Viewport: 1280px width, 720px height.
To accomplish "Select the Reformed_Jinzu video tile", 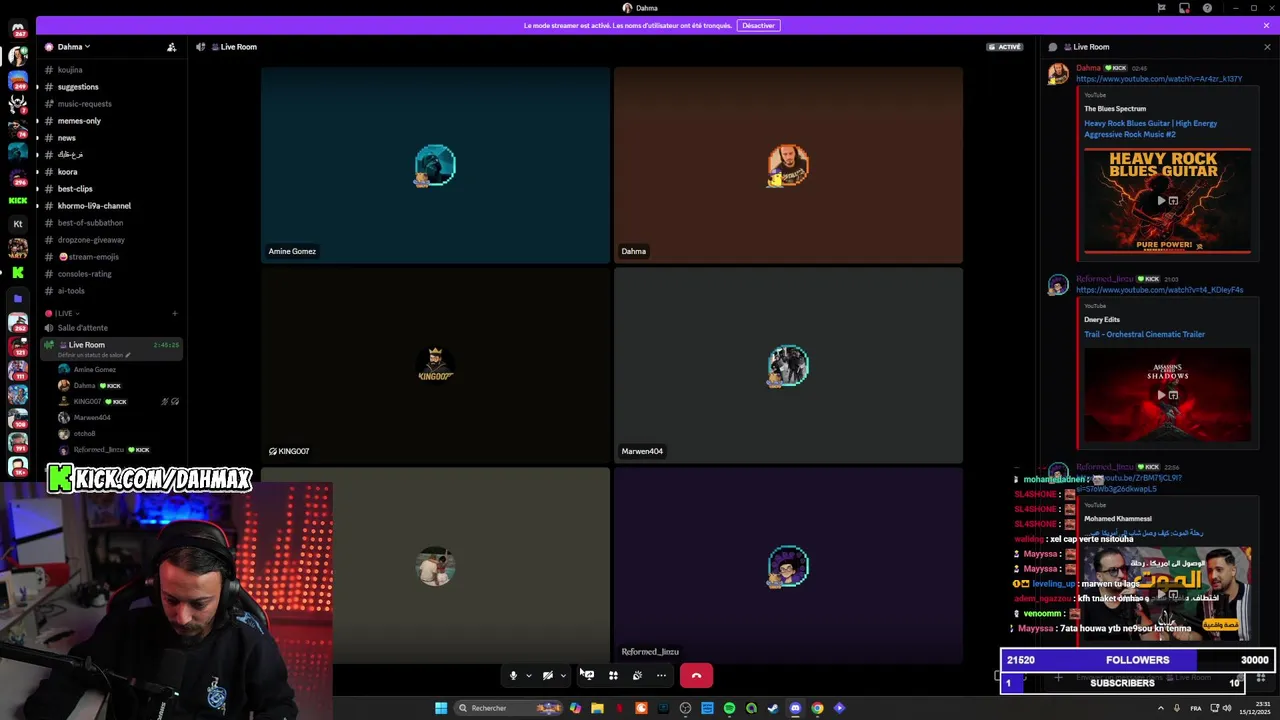I will click(x=788, y=565).
